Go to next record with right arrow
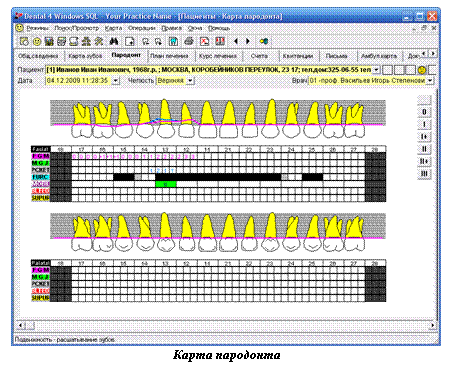Viewport: 456px width, 388px height. 248,41
